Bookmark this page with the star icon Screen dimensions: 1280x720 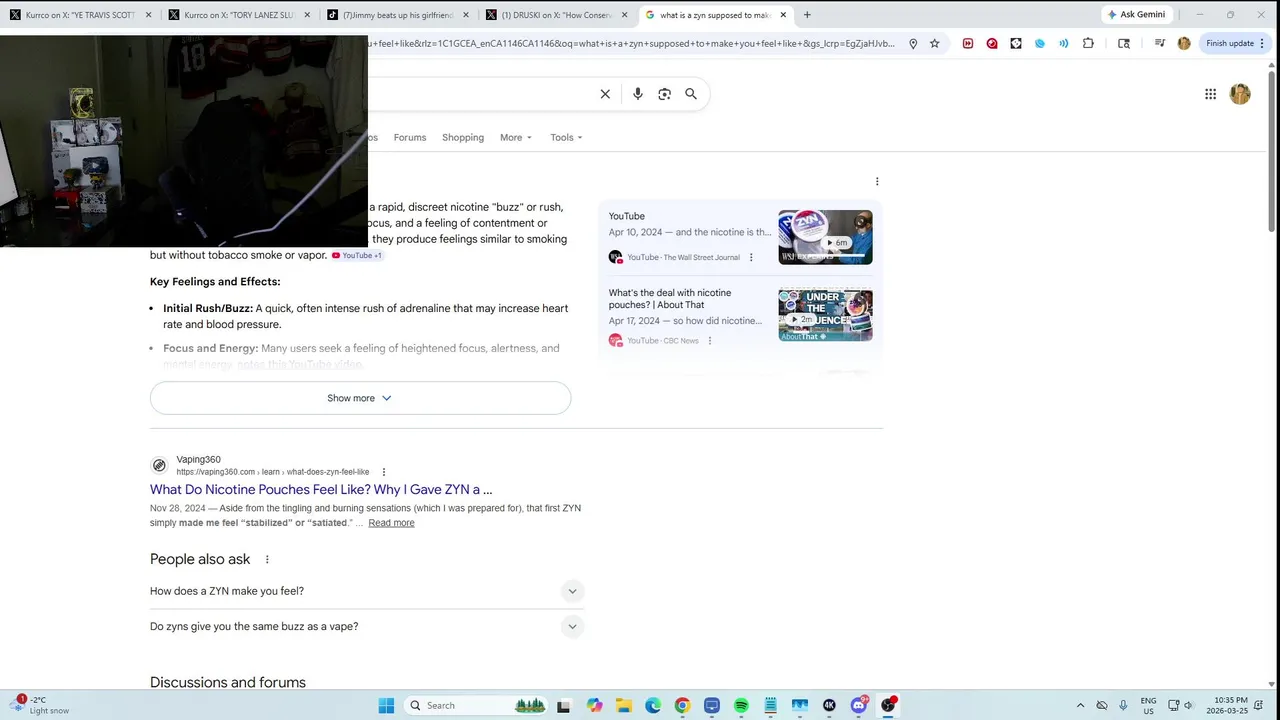tap(934, 43)
